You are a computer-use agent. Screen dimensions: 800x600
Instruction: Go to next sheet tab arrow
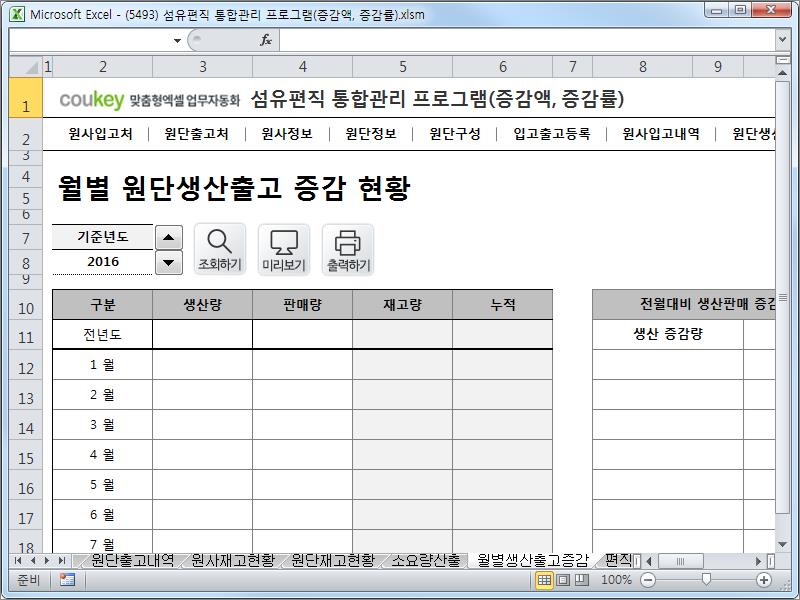coord(47,561)
